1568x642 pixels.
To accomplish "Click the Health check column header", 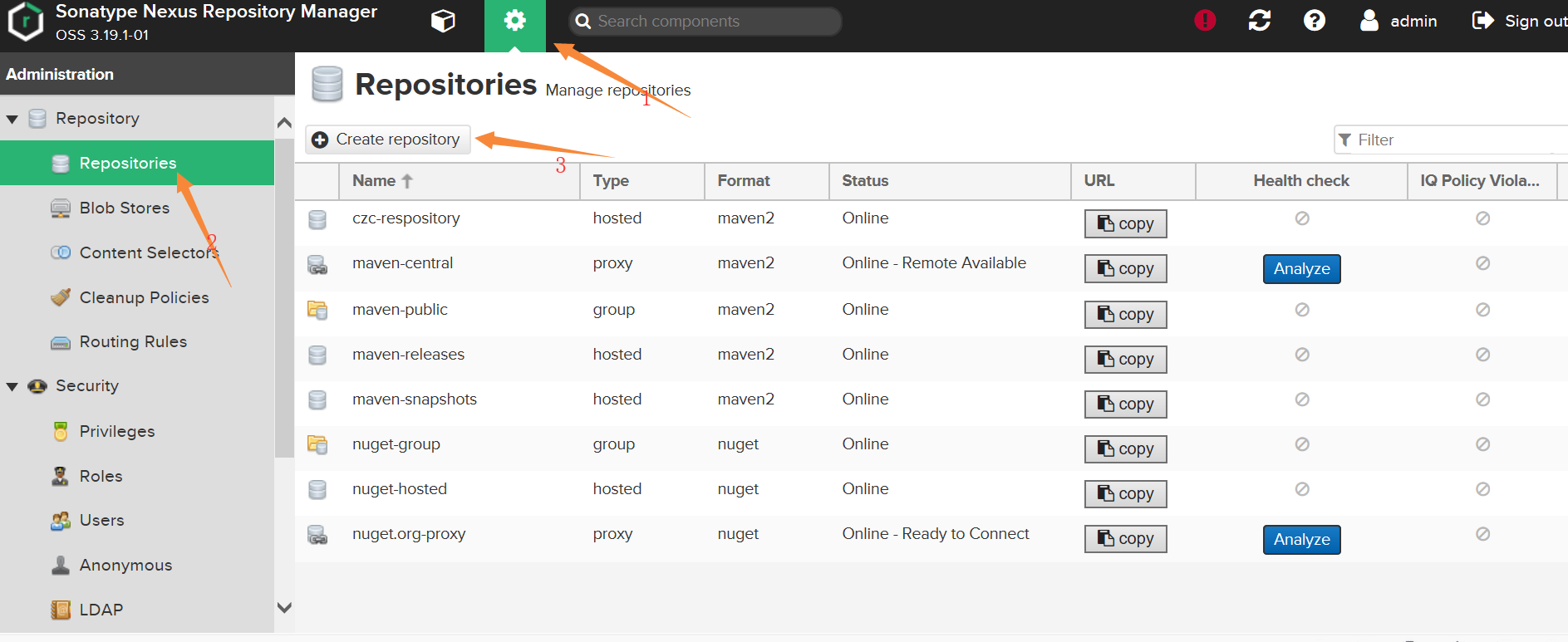I will (x=1301, y=181).
